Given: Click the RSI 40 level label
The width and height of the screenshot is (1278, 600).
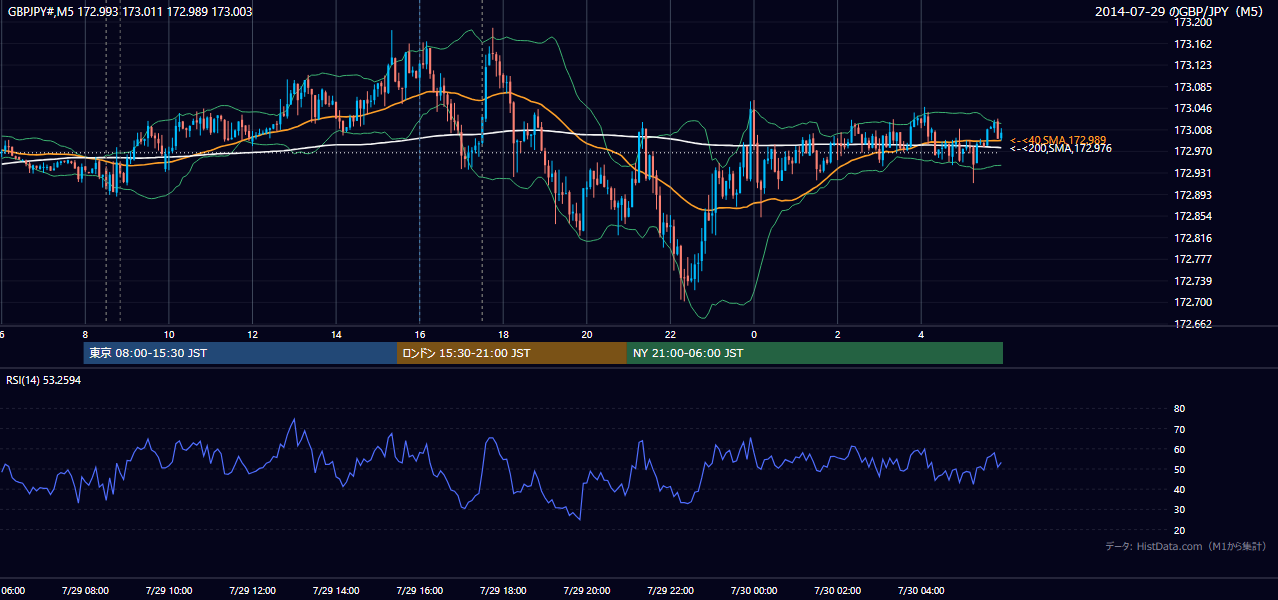Looking at the screenshot, I should tap(1179, 489).
